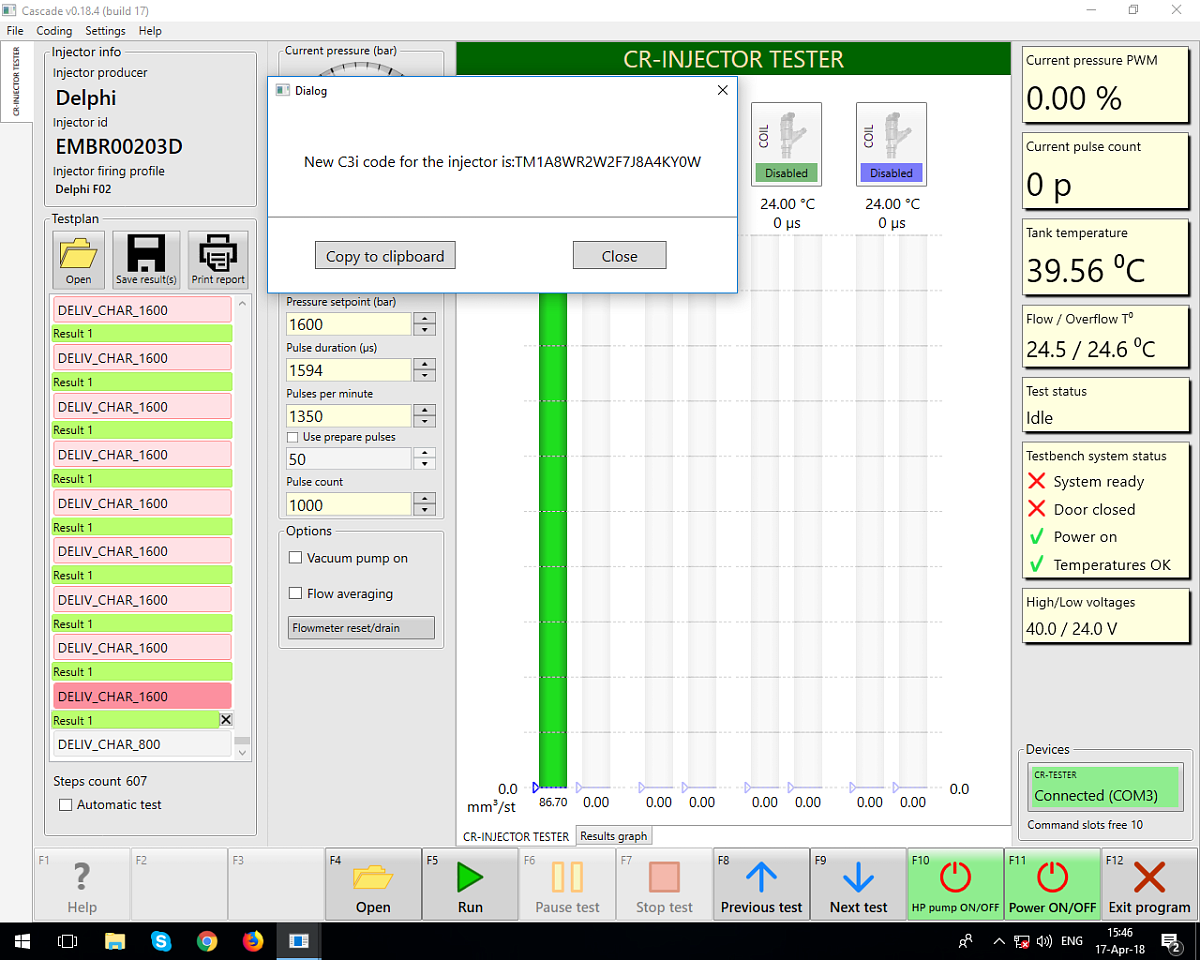Open File Explorer from the taskbar

pos(115,941)
